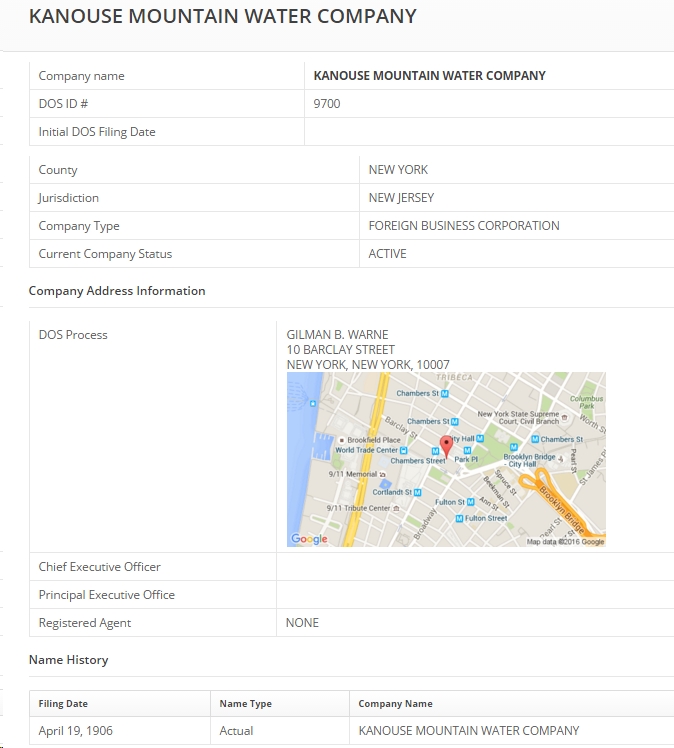The width and height of the screenshot is (674, 748).
Task: Click the Brookfield Place marker icon
Action: click(342, 440)
